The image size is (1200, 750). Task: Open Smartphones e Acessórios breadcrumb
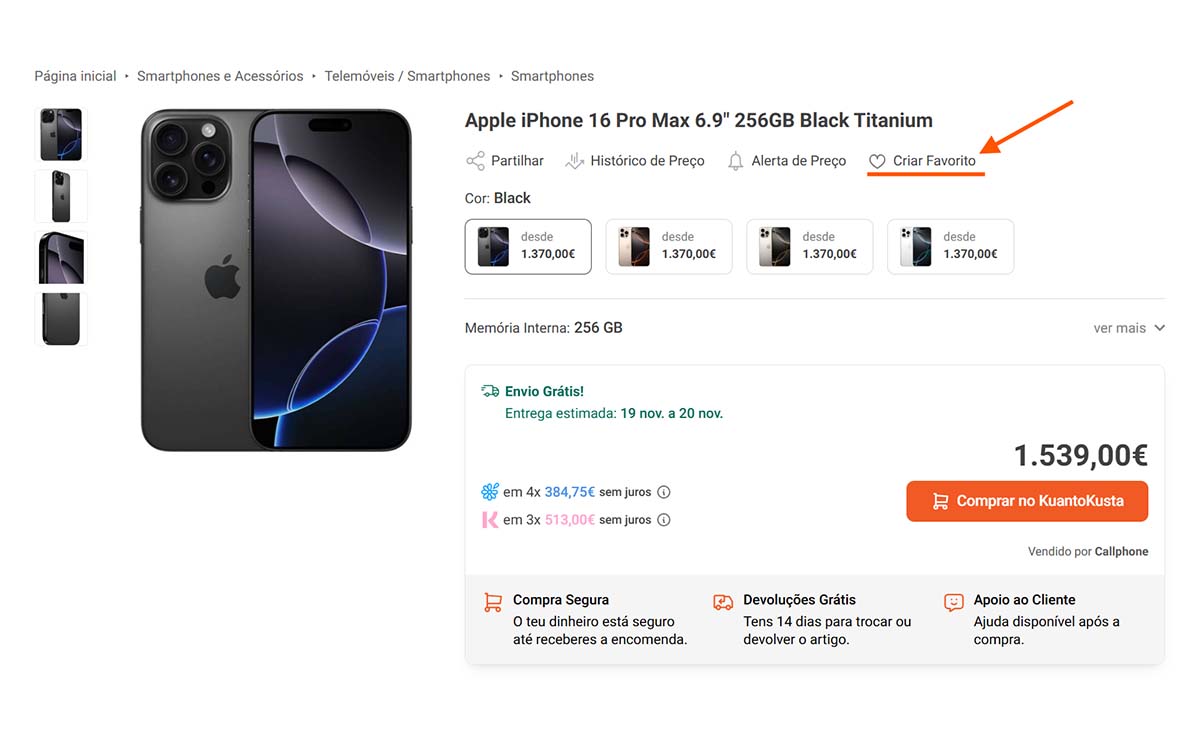click(220, 76)
